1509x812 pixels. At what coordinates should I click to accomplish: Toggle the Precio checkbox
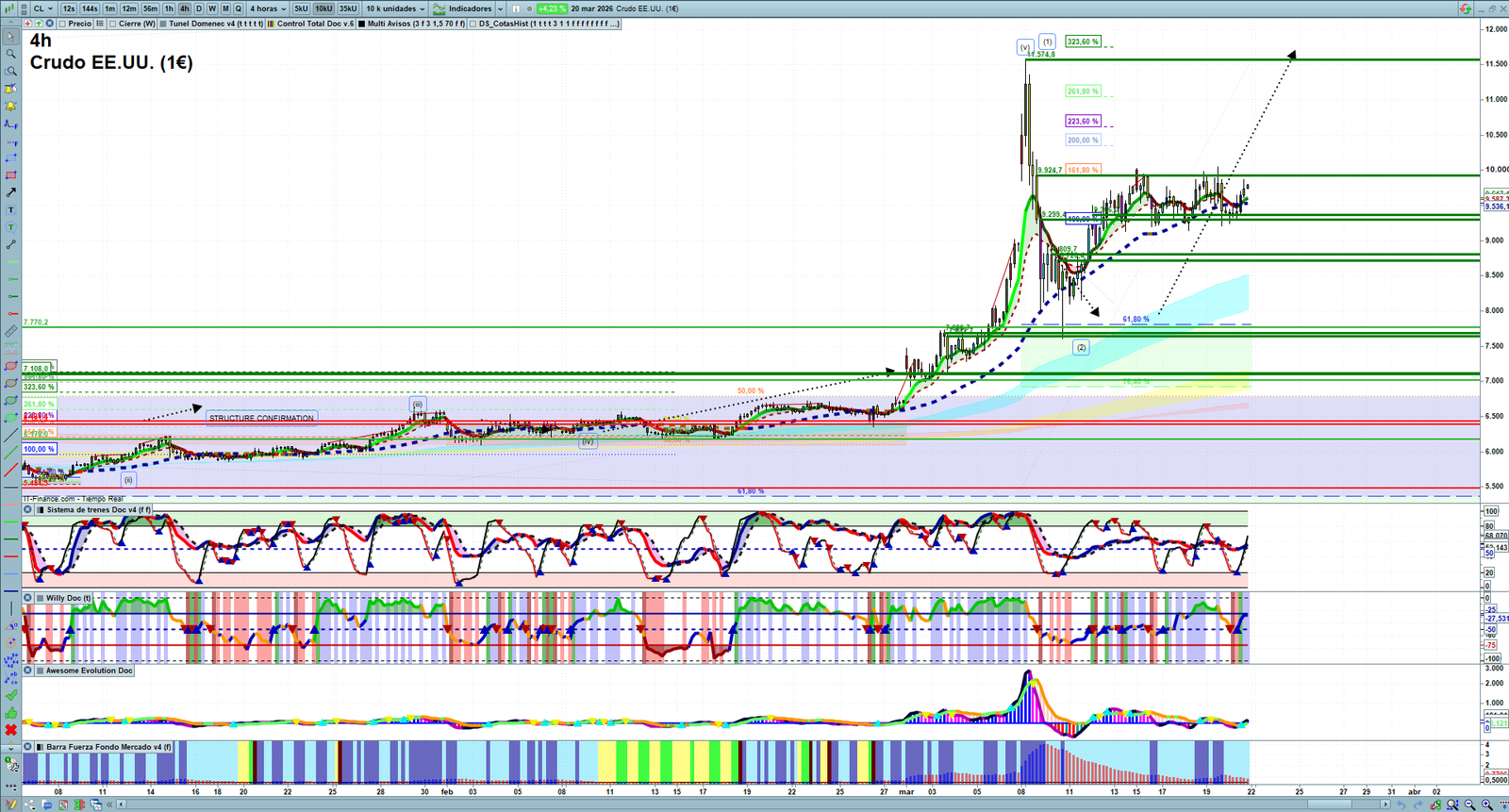[61, 24]
